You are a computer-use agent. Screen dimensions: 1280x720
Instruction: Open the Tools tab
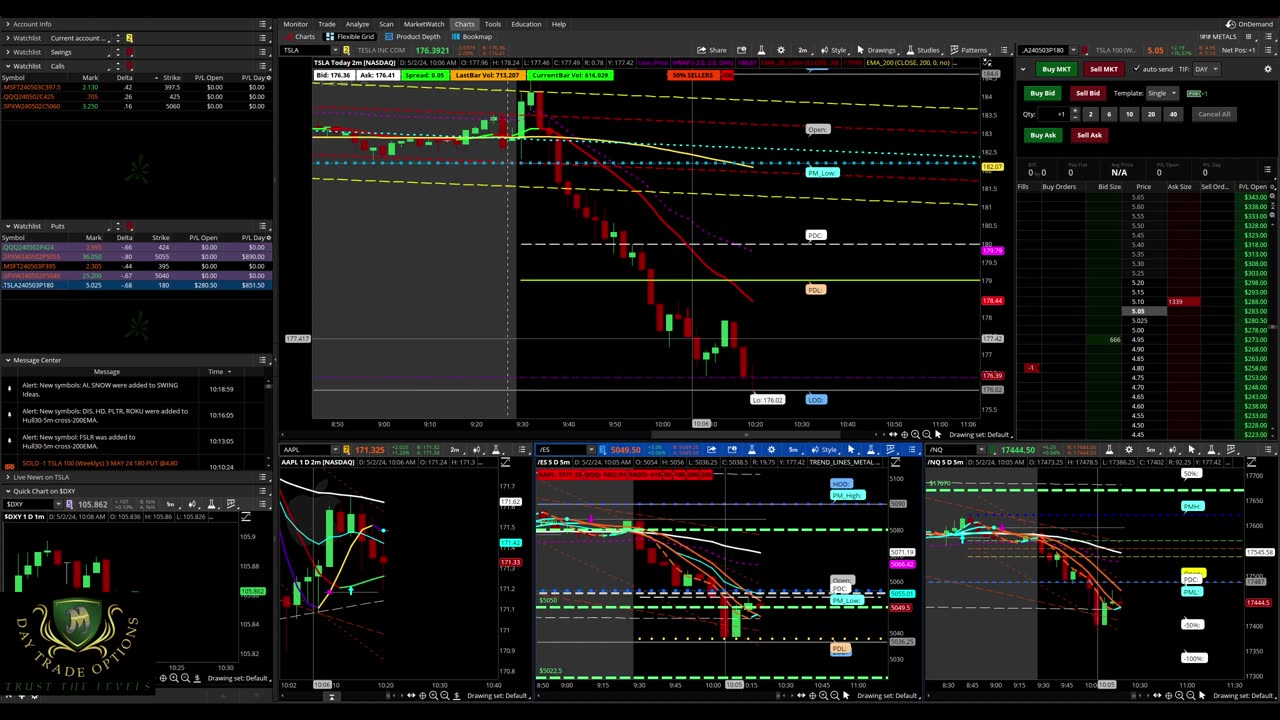[x=493, y=24]
